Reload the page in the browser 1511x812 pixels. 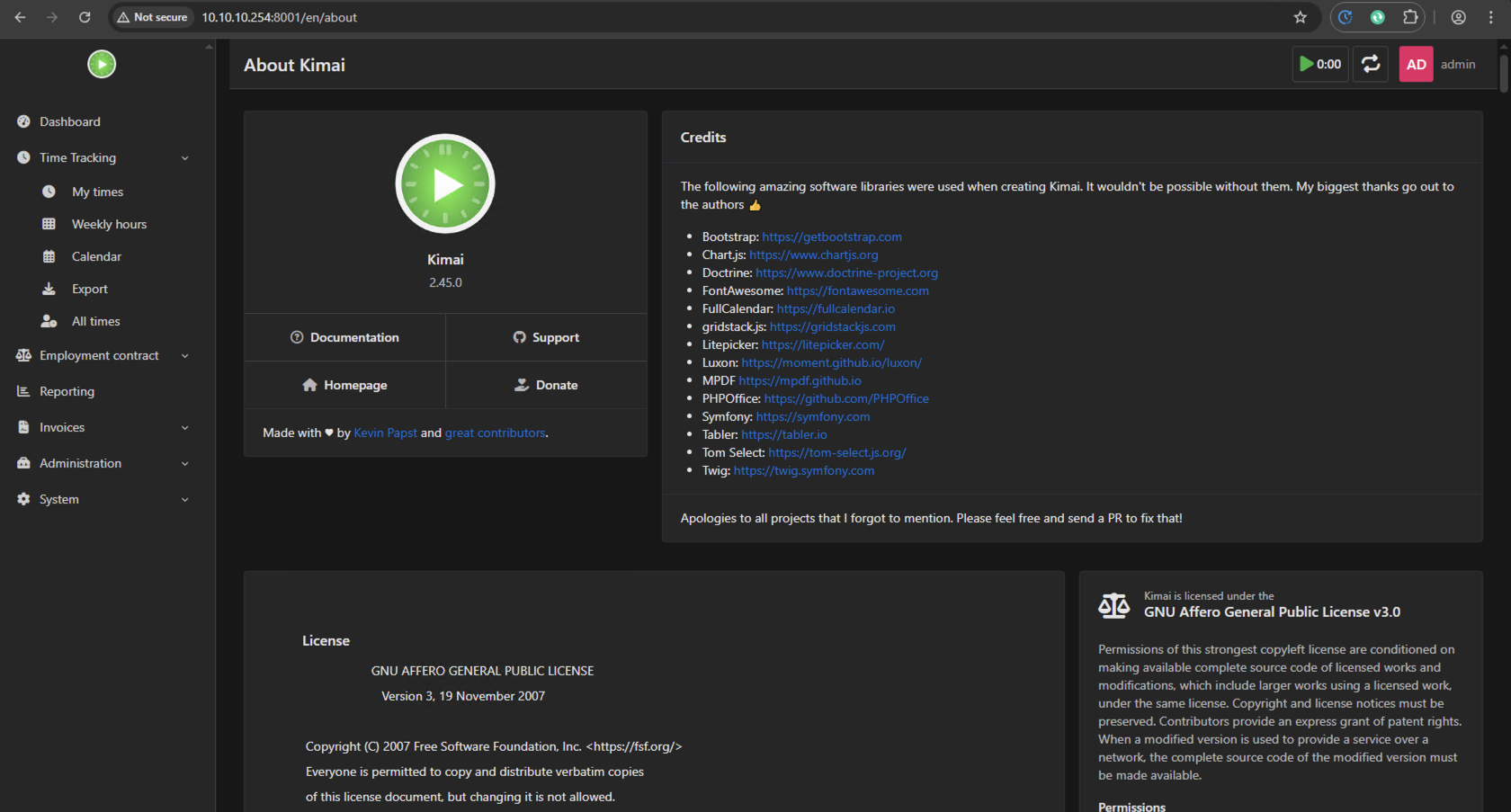click(x=85, y=17)
